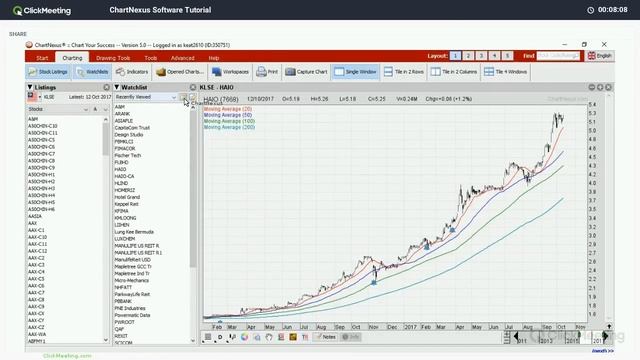Collapse the Listings panel triangle
640x360 pixels.
(x=30, y=87)
